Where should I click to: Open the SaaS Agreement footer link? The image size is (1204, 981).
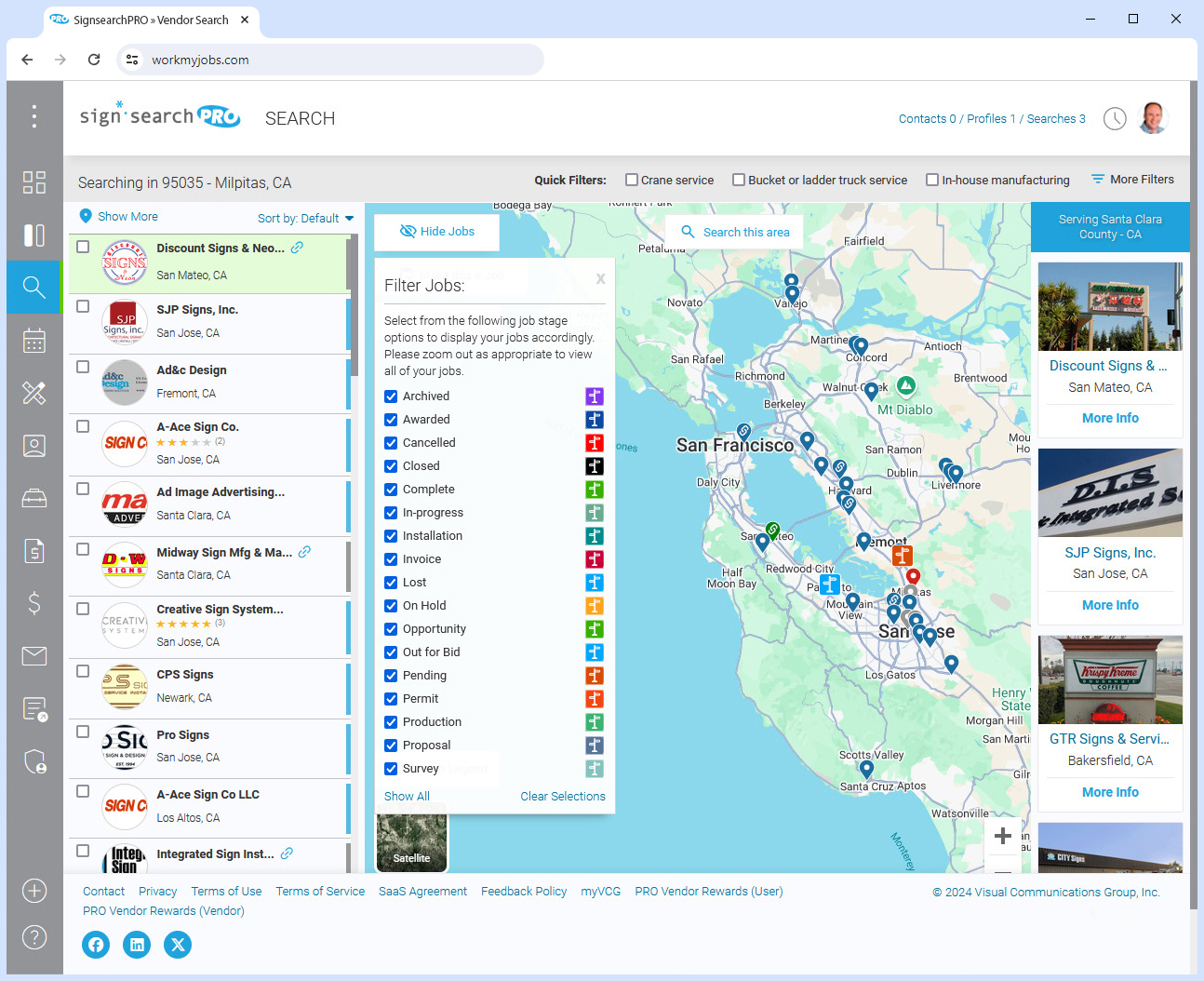click(422, 892)
